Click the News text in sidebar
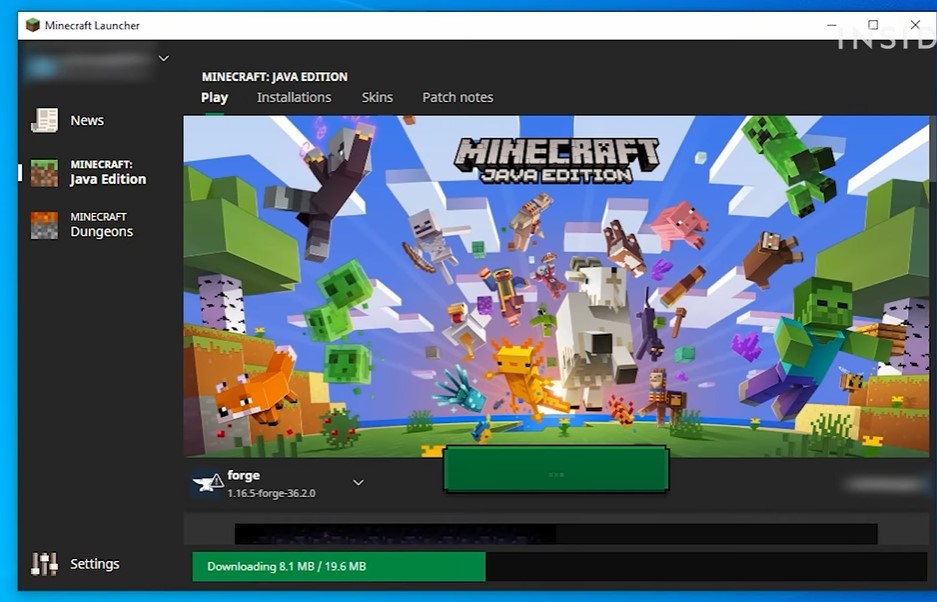This screenshot has height=602, width=937. point(87,121)
